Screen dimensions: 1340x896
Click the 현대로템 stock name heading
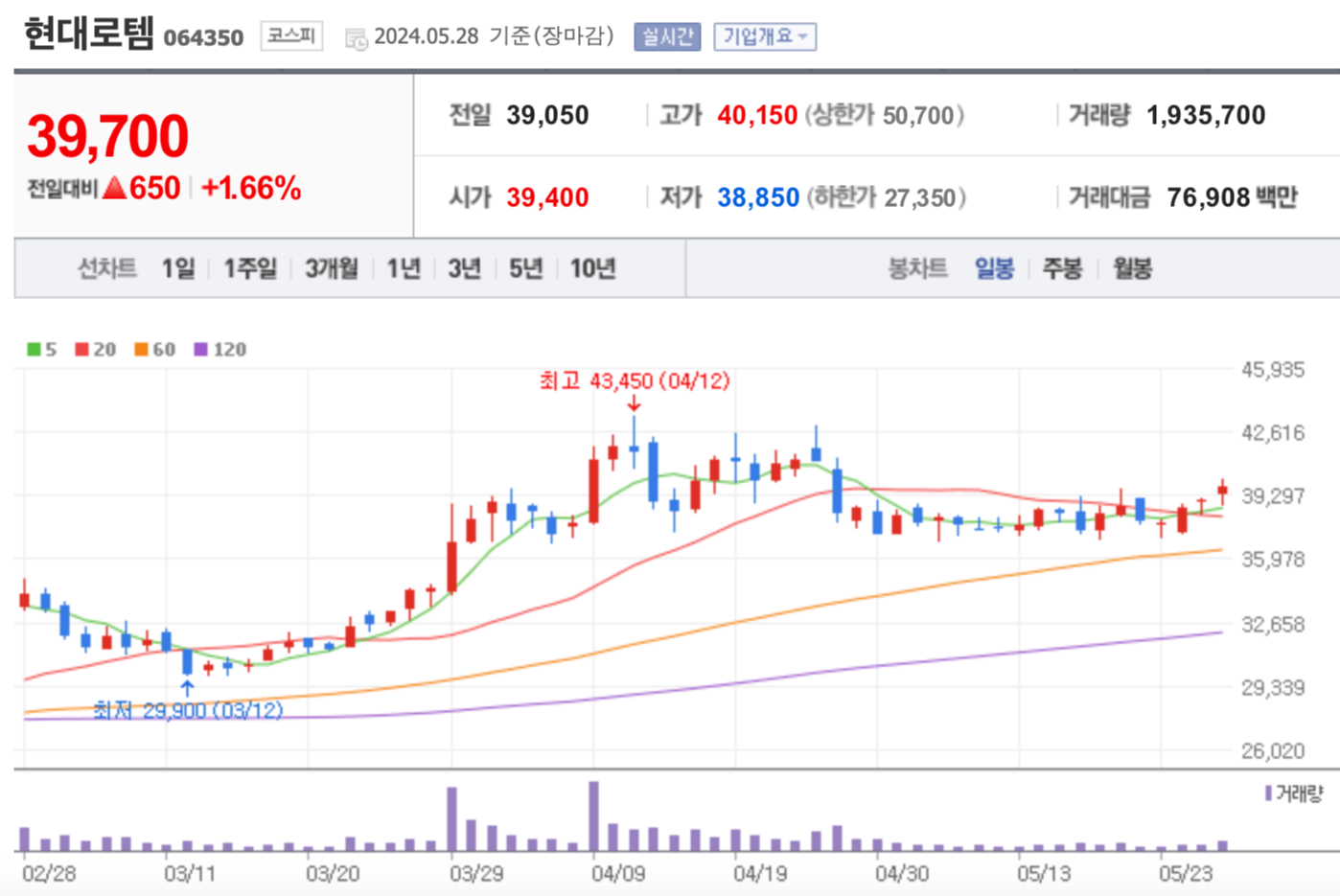tap(88, 34)
